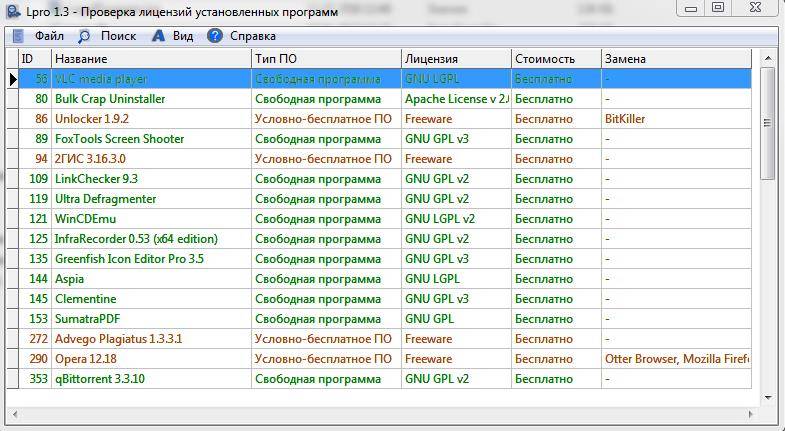Sort by the Тип ПО column header

pyautogui.click(x=326, y=59)
